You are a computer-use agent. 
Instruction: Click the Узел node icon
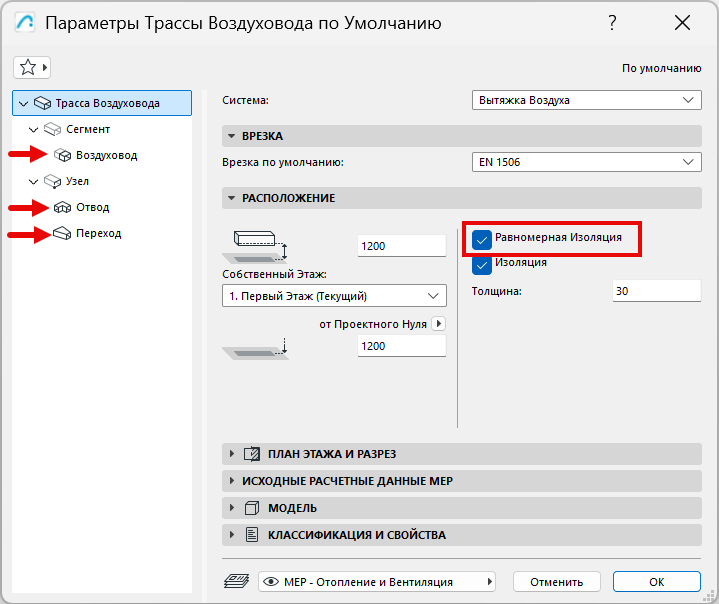point(52,182)
